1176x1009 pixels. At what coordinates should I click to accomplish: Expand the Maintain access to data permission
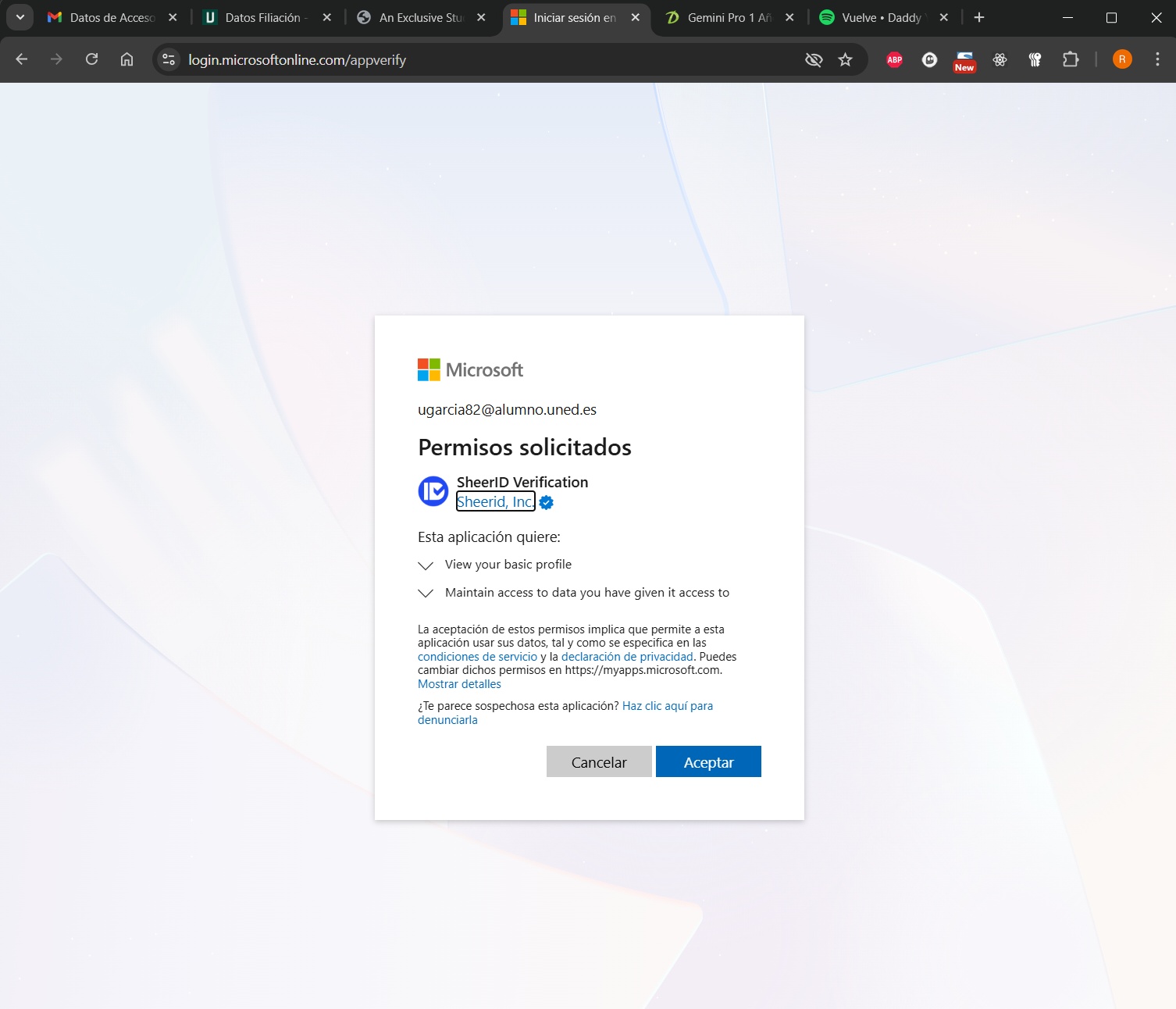click(x=426, y=594)
